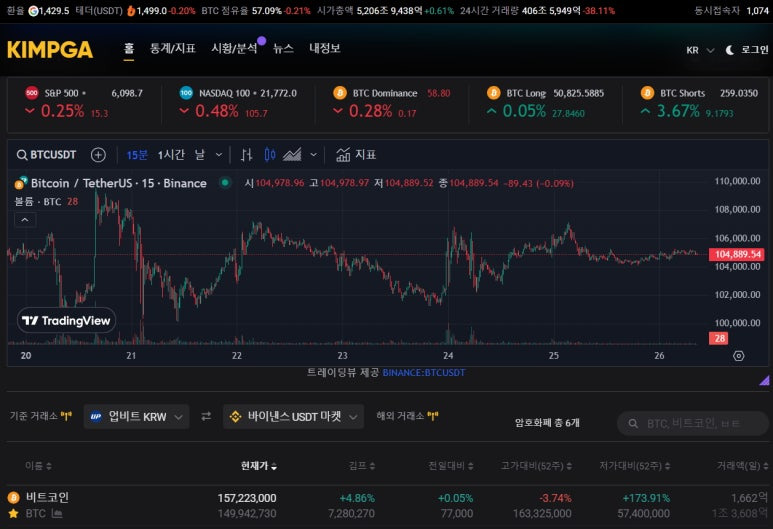Select the candlestick chart style icon

click(270, 155)
